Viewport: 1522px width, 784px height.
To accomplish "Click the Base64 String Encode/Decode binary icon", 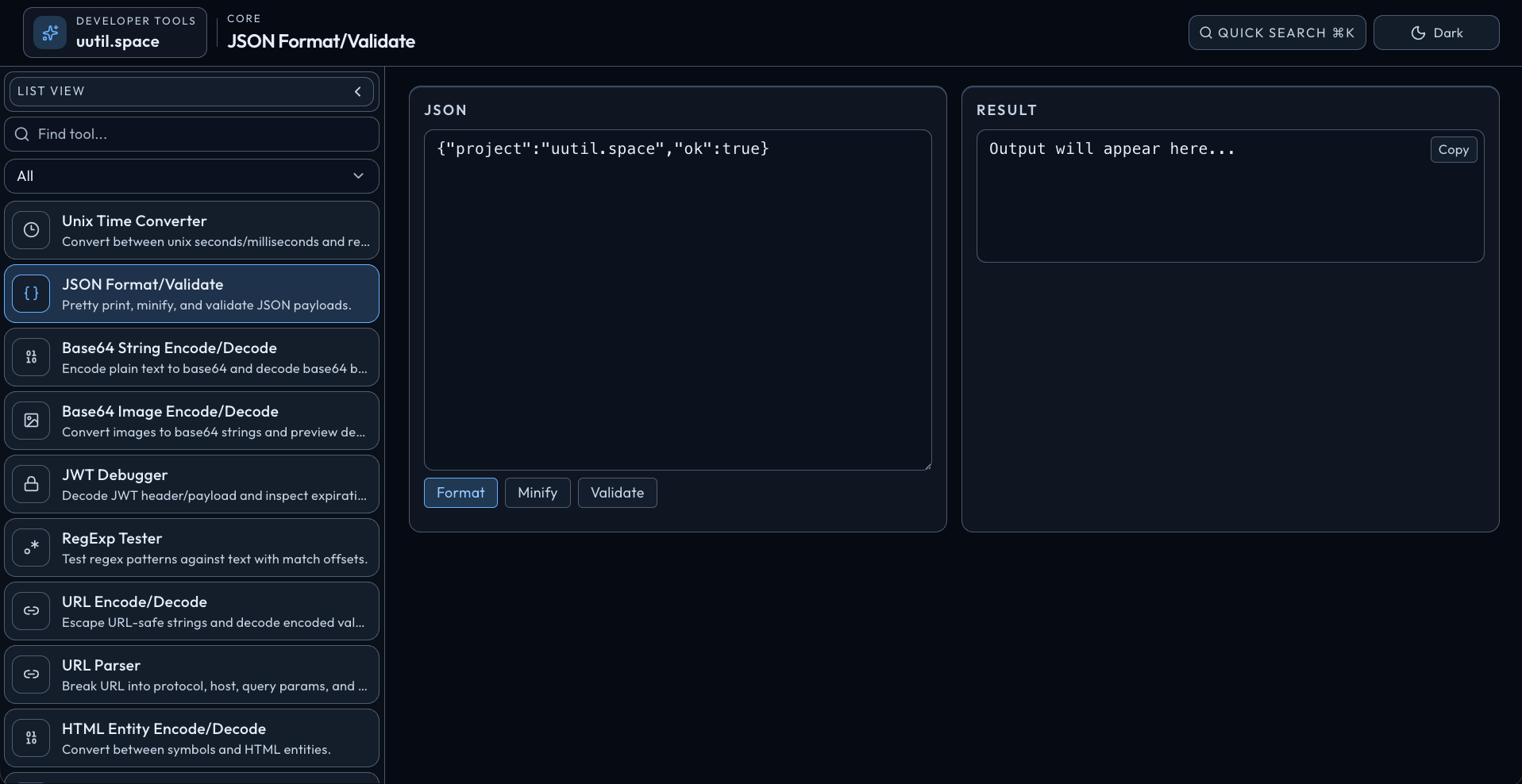I will [31, 357].
